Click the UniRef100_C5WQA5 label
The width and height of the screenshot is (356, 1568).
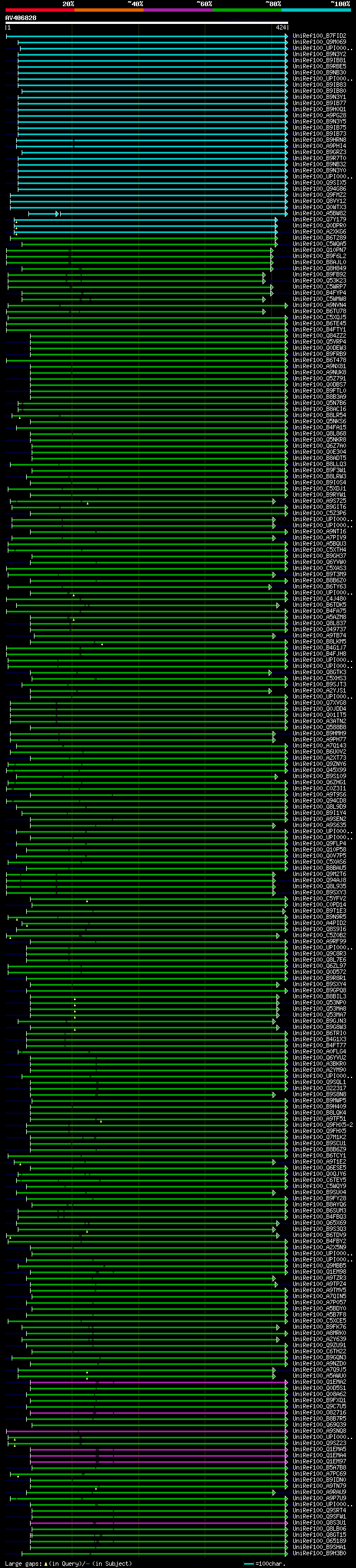(319, 244)
